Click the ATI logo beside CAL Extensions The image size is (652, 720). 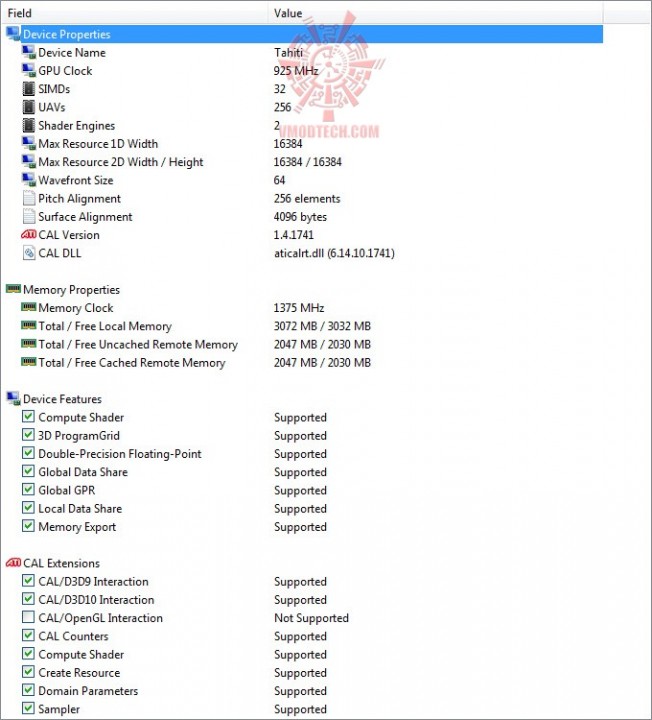(13, 562)
